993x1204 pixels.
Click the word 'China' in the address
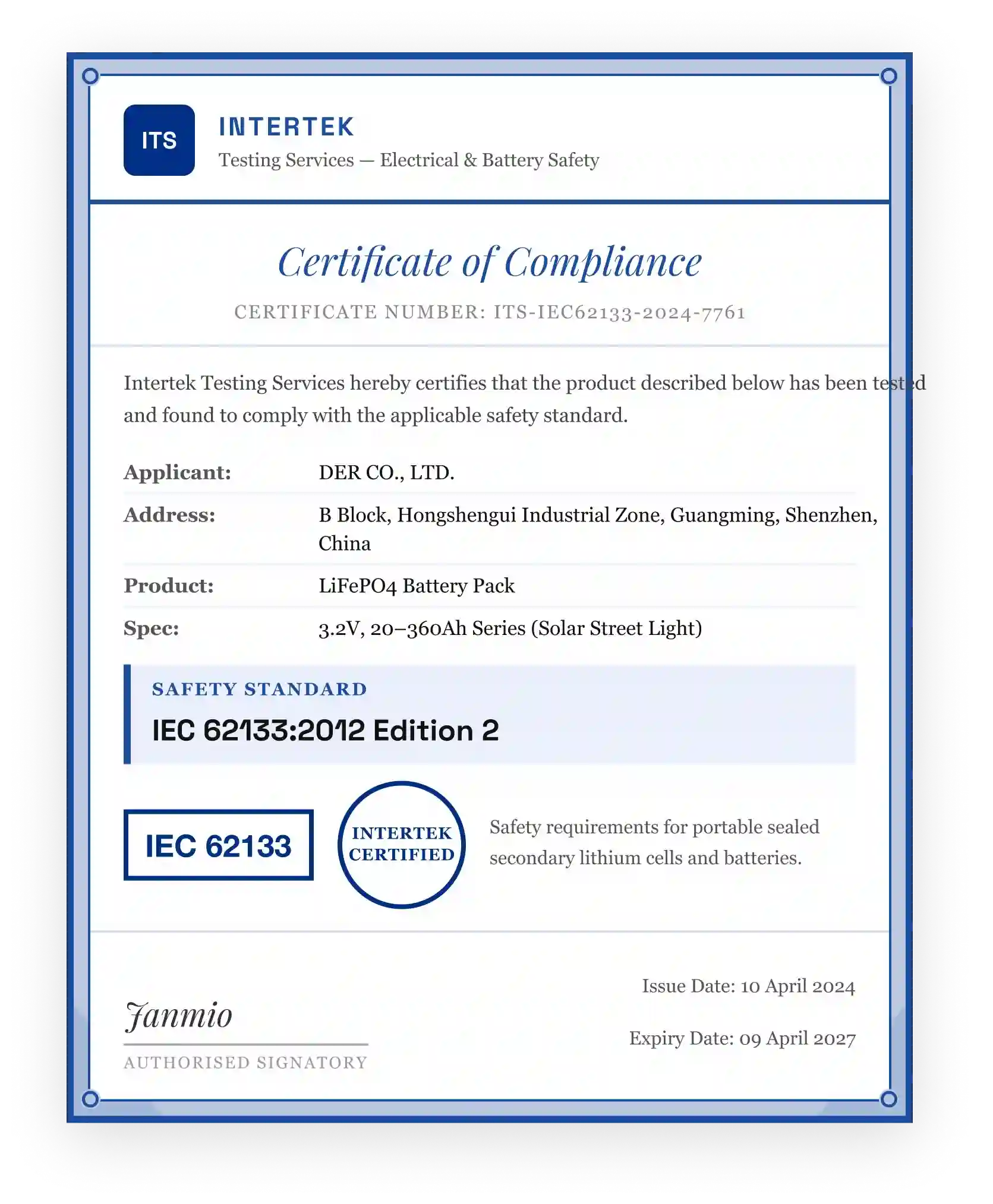345,543
